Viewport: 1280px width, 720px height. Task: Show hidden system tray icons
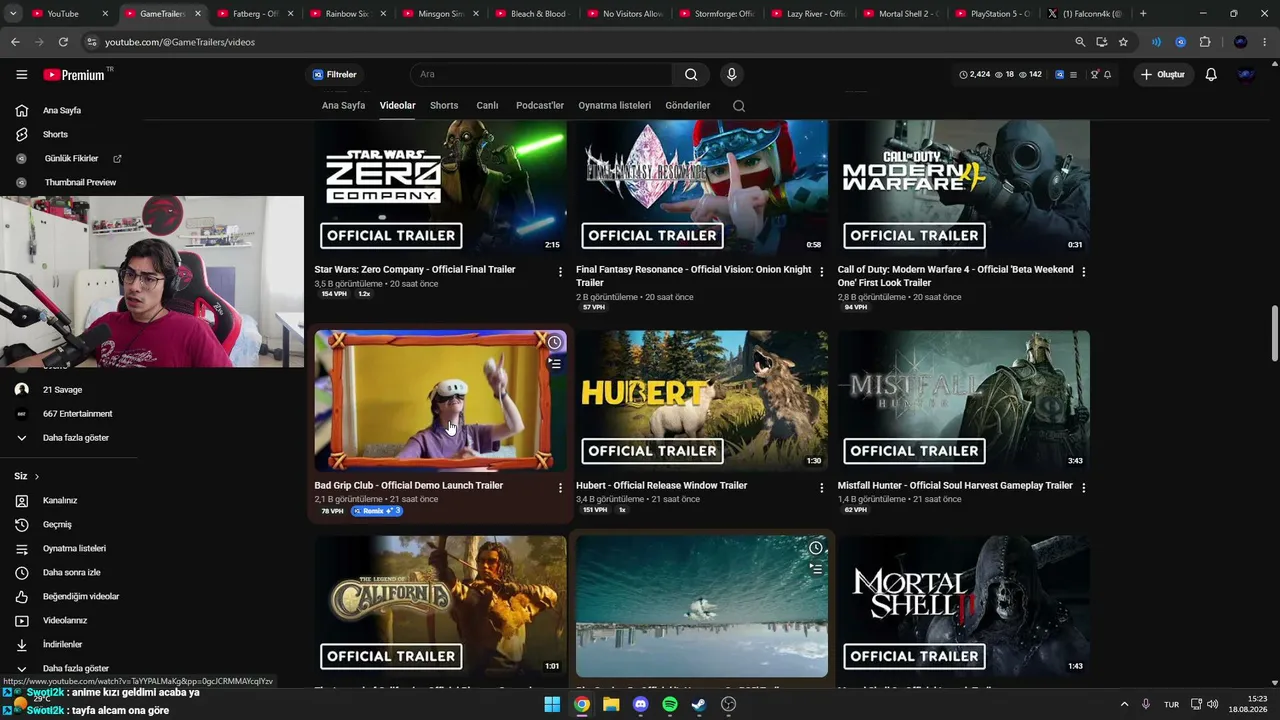tap(1124, 704)
